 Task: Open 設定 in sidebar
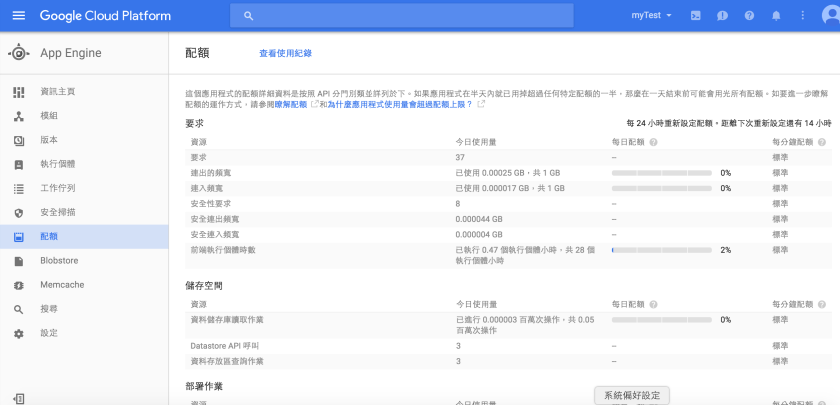click(49, 333)
